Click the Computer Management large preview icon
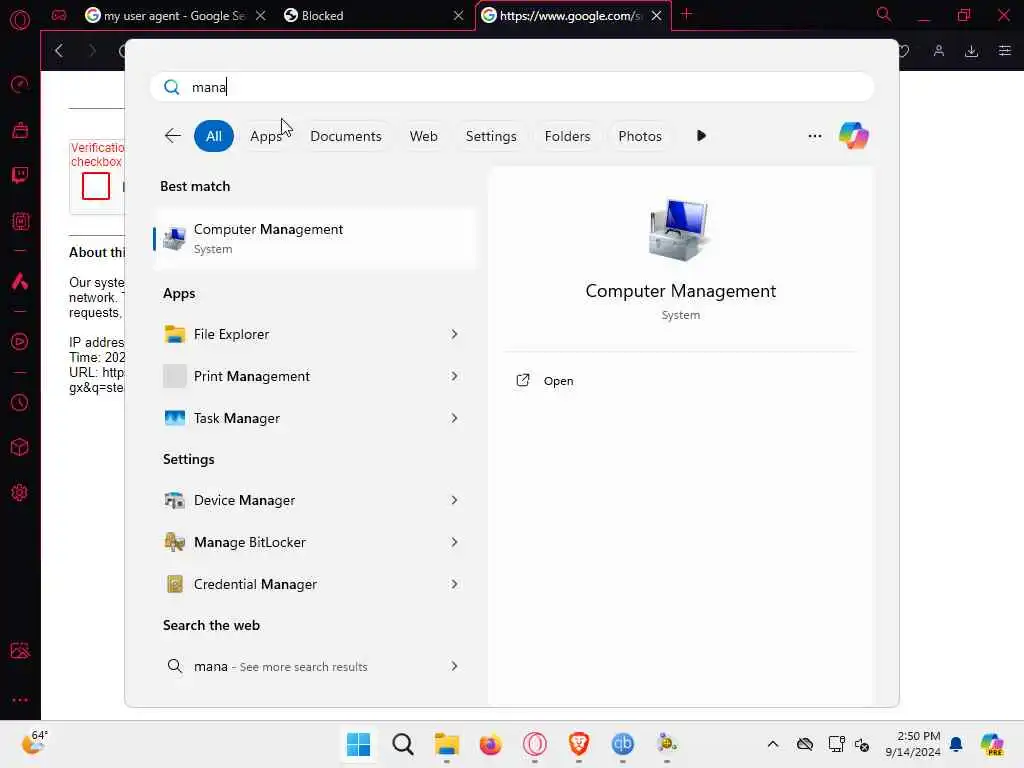The image size is (1024, 768). click(x=679, y=229)
